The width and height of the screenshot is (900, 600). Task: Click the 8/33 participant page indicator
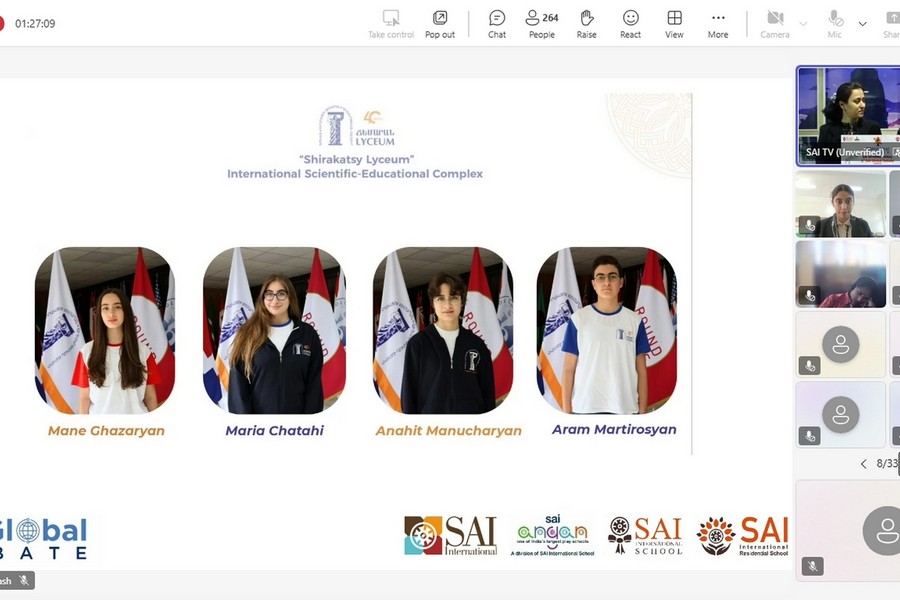(887, 464)
